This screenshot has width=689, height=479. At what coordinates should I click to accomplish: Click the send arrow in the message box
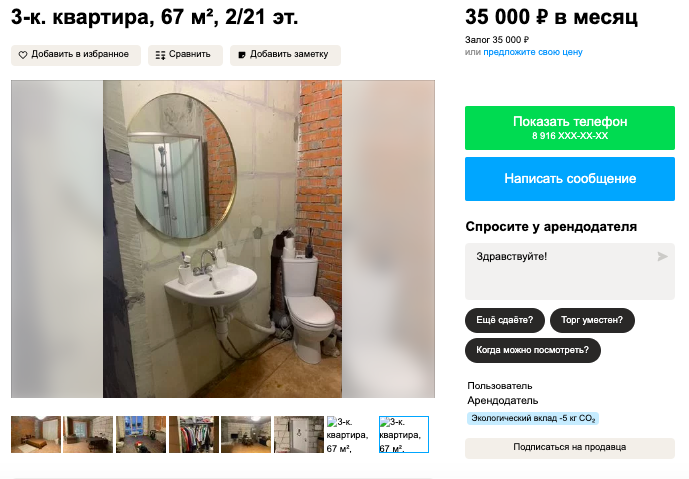coord(662,257)
